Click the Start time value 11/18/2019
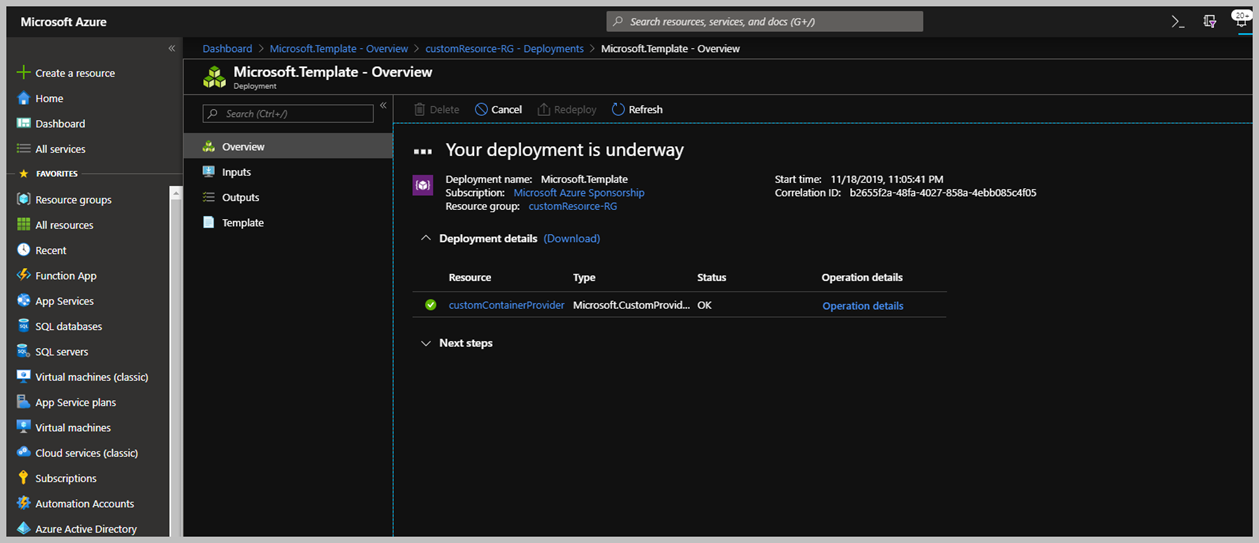Image resolution: width=1259 pixels, height=543 pixels. point(886,179)
